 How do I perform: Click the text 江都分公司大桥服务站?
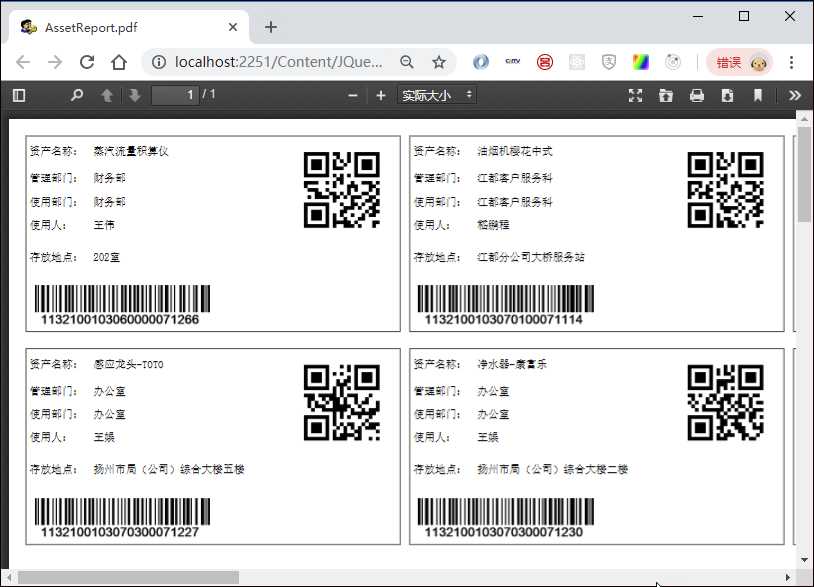click(x=531, y=257)
